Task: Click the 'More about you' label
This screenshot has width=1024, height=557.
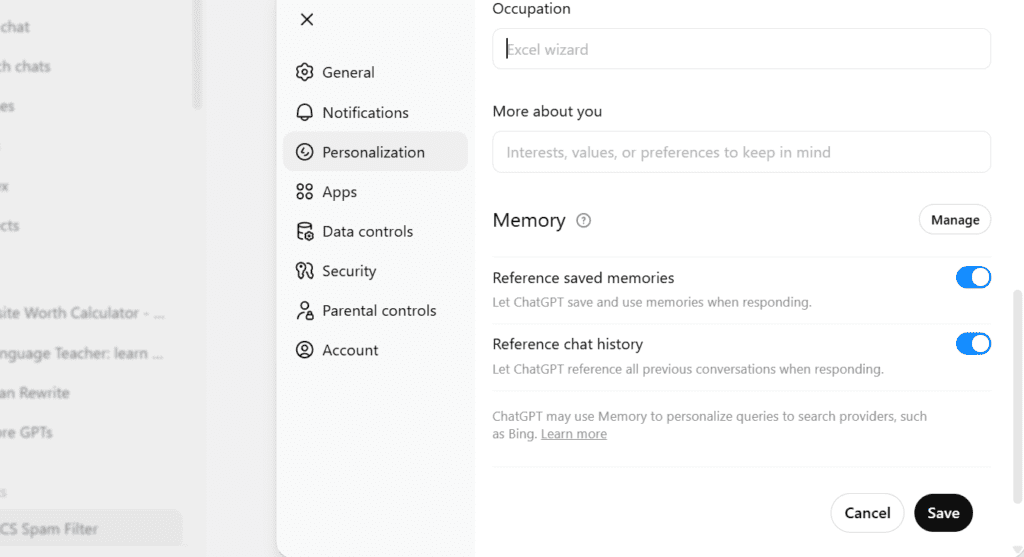Action: (x=547, y=112)
